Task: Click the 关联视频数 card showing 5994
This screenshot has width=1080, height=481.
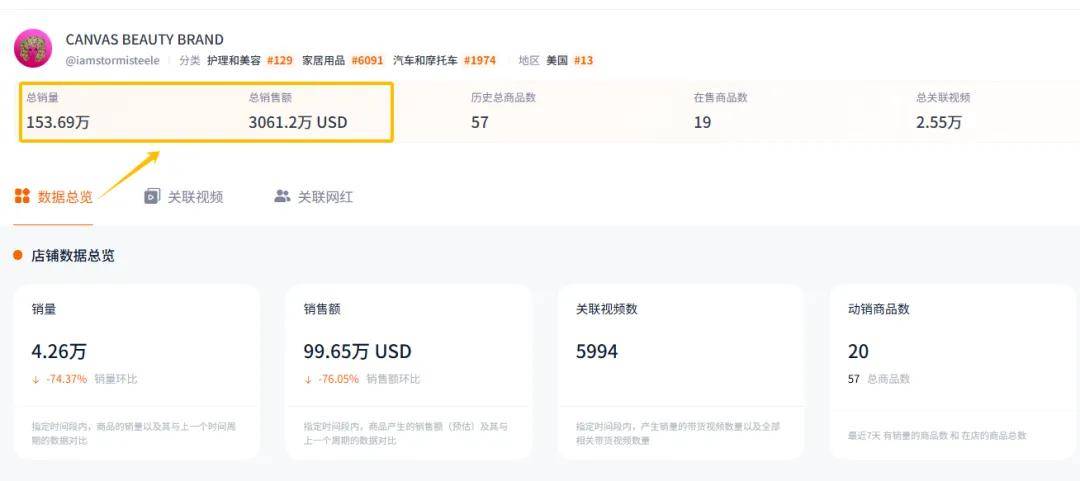Action: (x=680, y=371)
